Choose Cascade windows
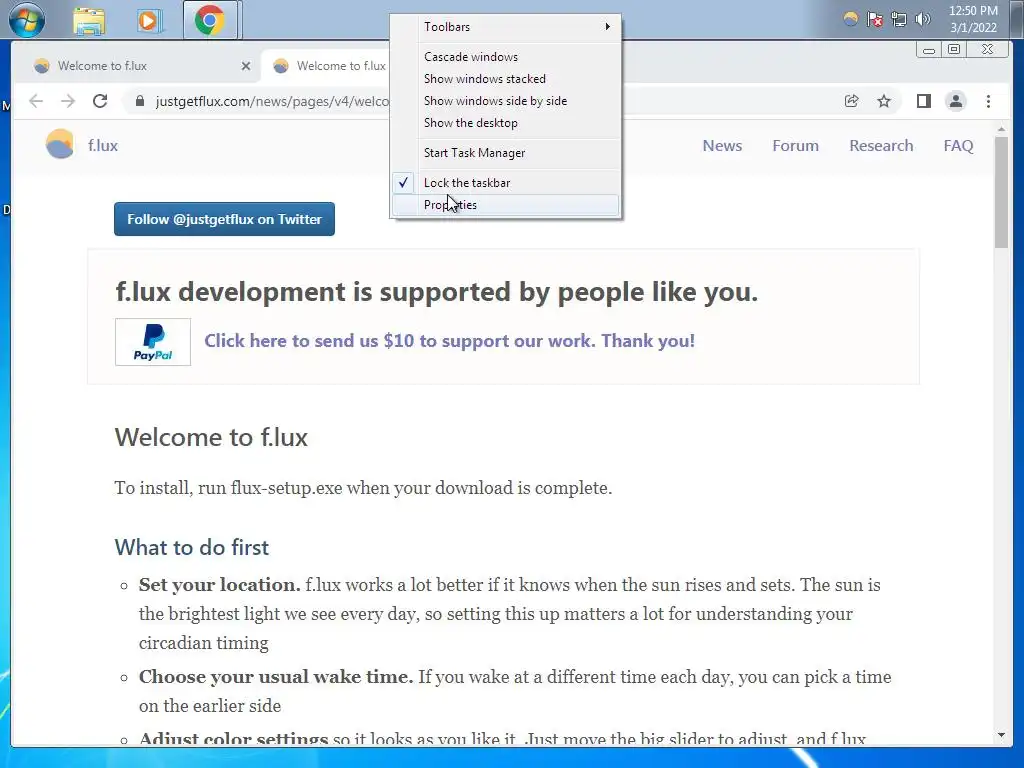This screenshot has height=768, width=1024. pos(506,57)
